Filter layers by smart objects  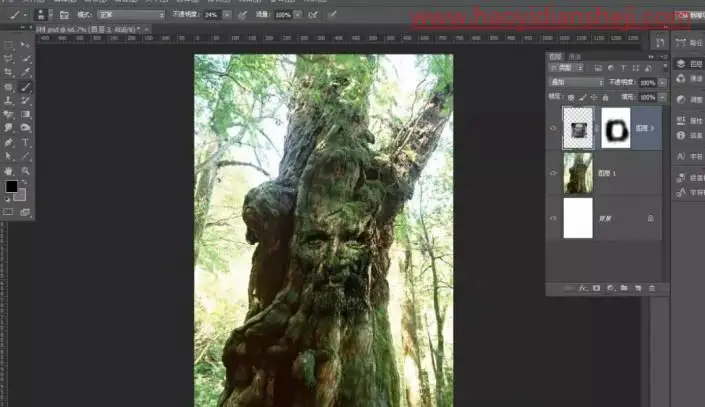[x=648, y=68]
